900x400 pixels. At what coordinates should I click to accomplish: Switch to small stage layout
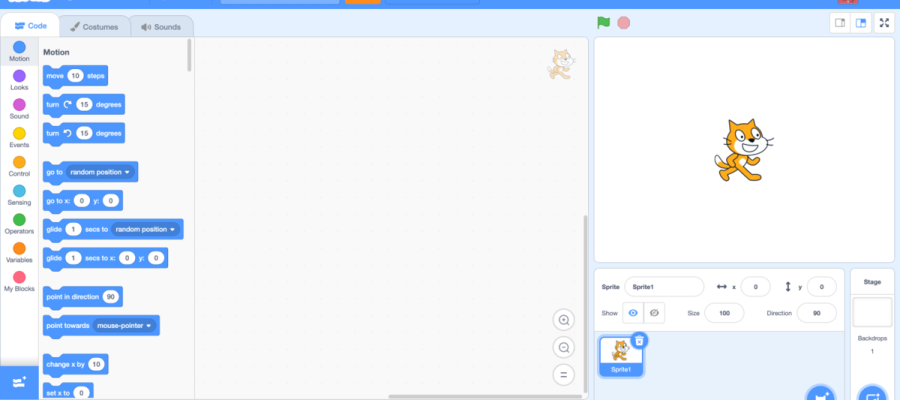point(840,23)
